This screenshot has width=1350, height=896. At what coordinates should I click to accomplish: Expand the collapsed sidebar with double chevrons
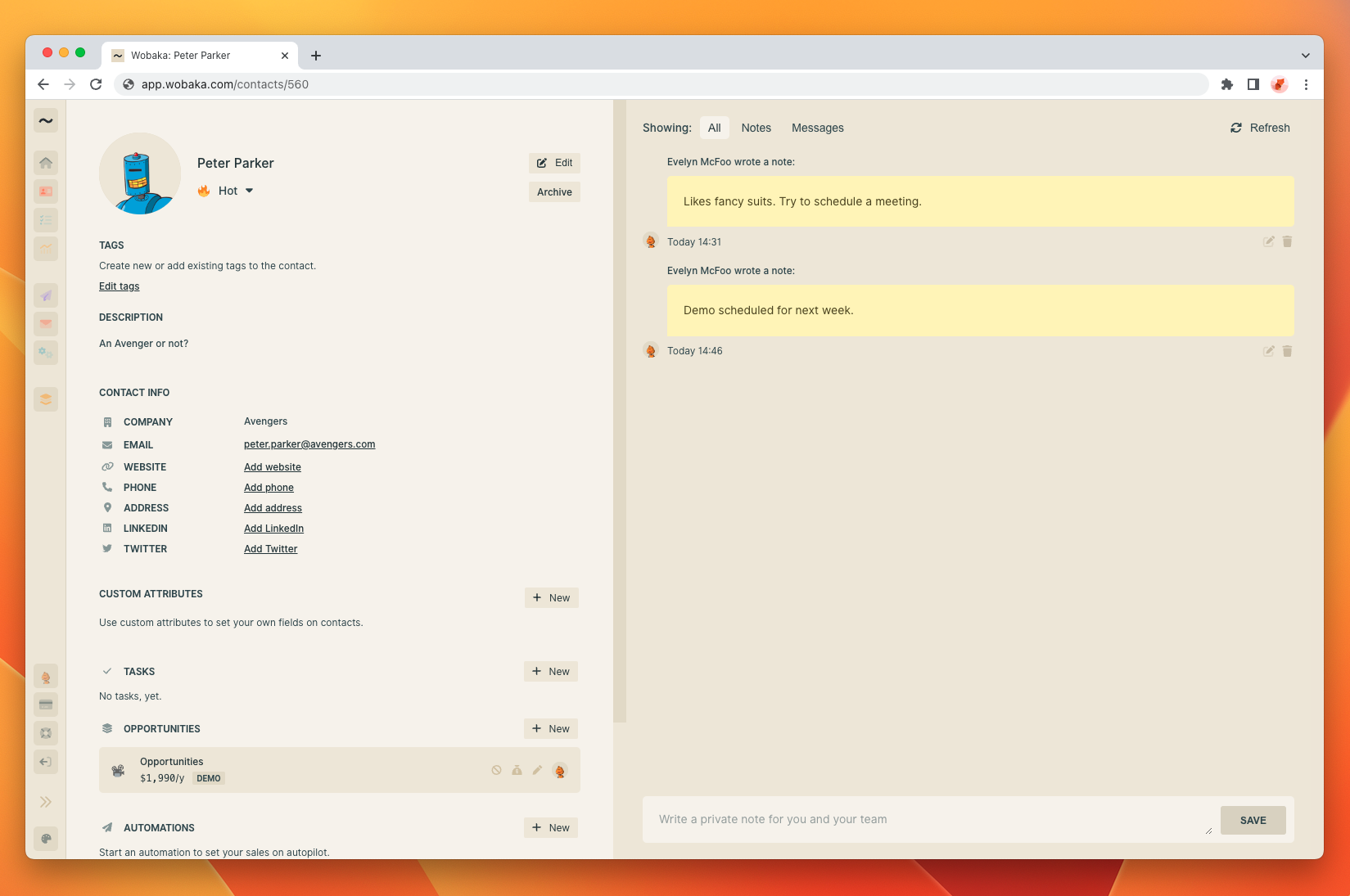(x=46, y=802)
